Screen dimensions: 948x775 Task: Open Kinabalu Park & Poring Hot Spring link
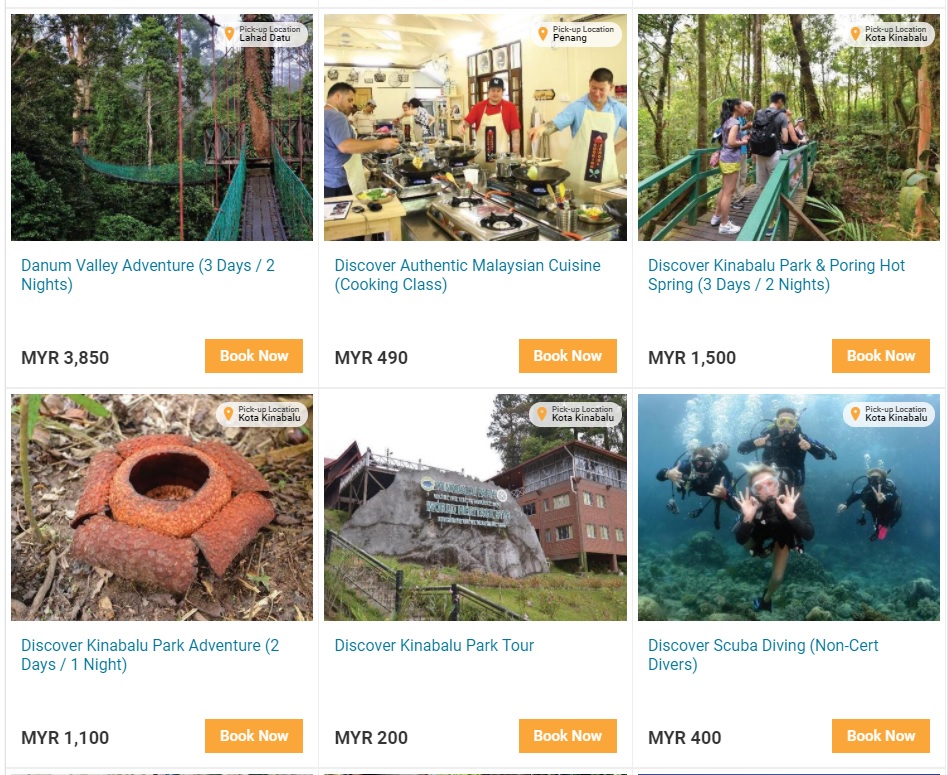tap(776, 275)
